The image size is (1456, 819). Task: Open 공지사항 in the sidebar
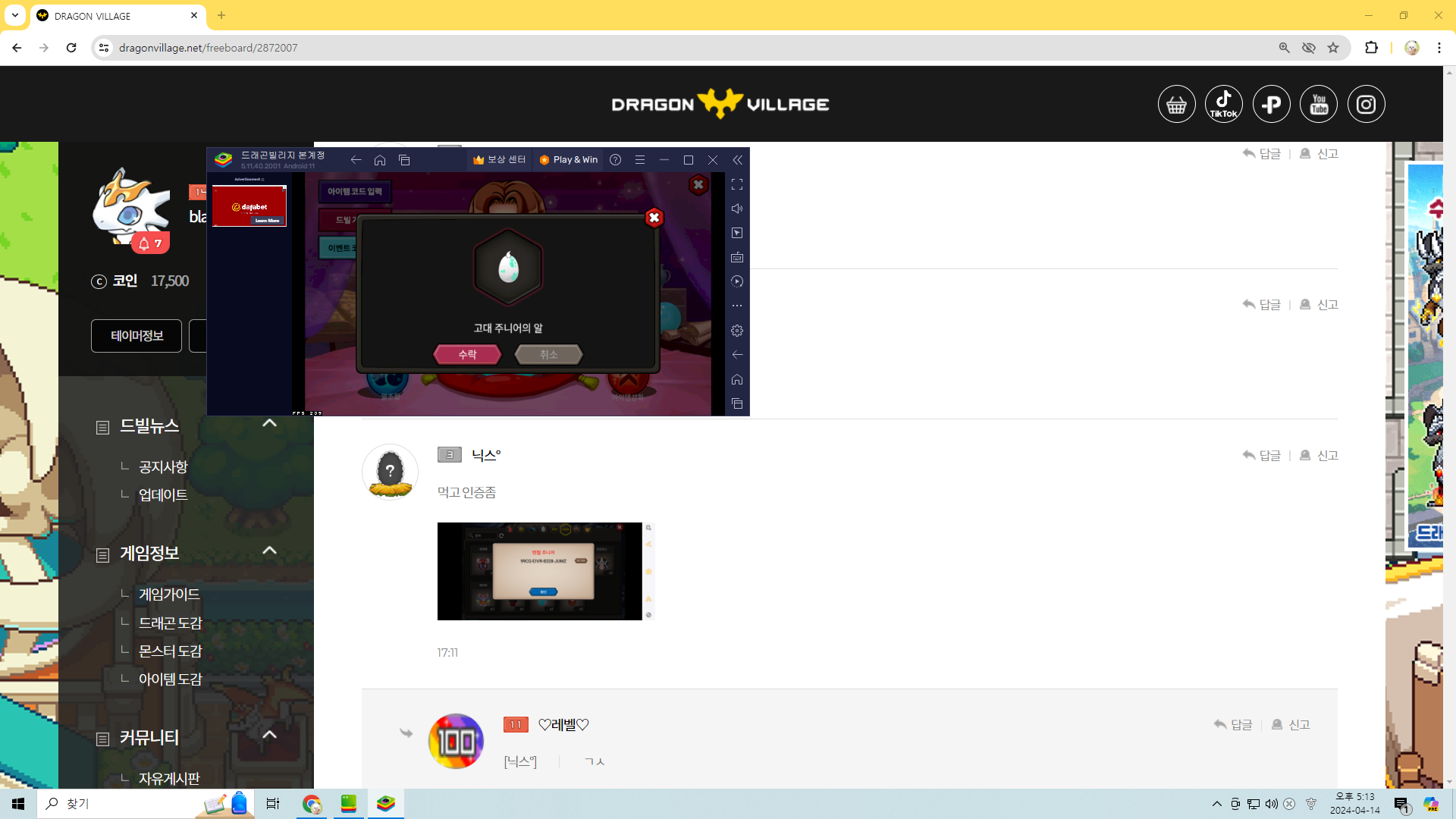coord(163,467)
